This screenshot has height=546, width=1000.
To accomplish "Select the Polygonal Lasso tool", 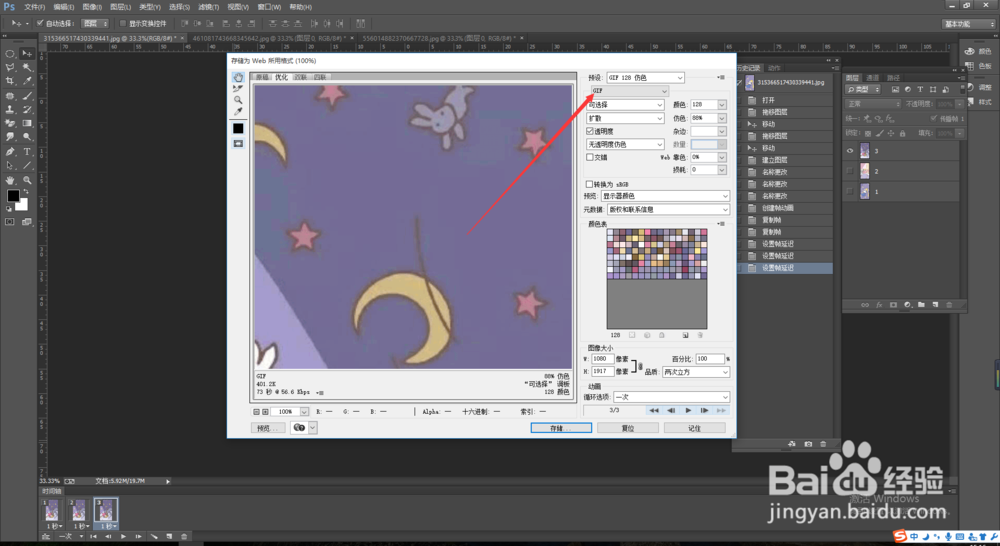I will click(x=10, y=67).
